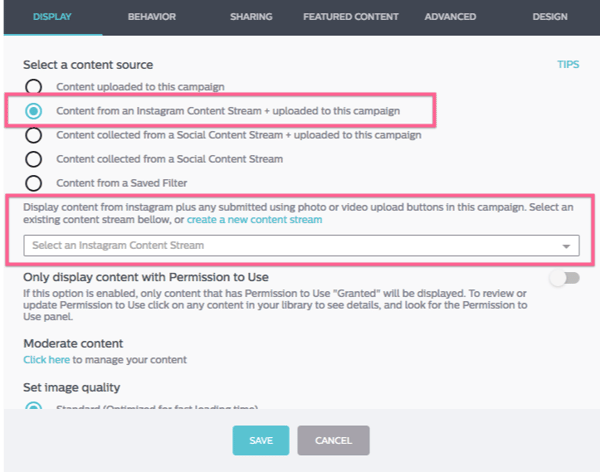Open the create a new content stream link

click(x=254, y=220)
